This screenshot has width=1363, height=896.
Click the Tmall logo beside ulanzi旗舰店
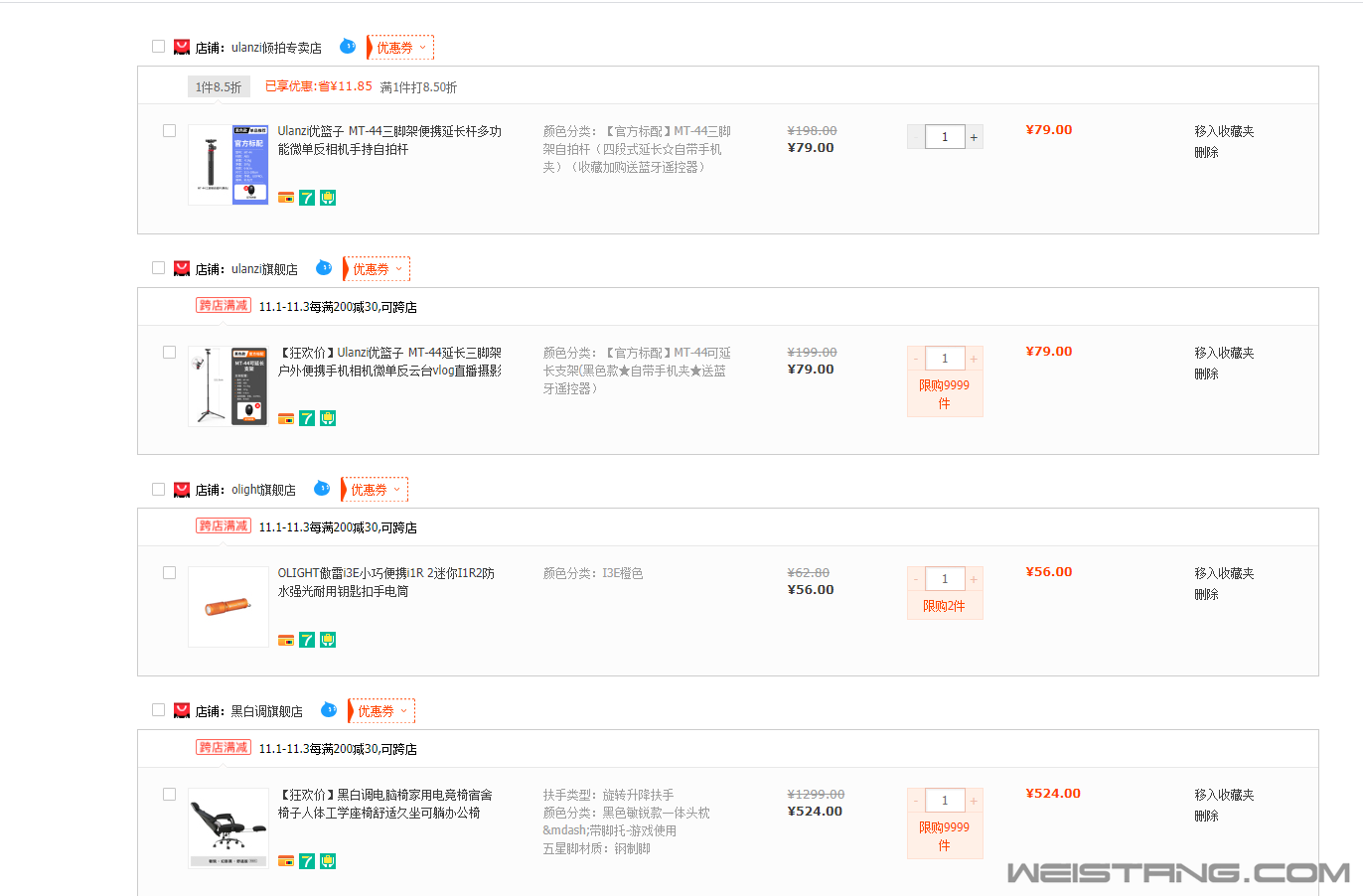[x=182, y=268]
